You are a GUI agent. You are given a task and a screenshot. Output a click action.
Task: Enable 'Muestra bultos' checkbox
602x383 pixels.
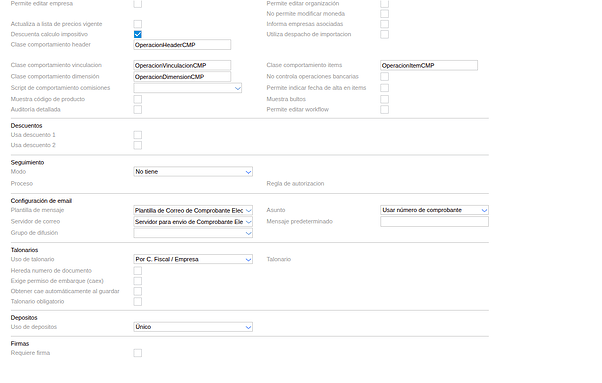point(384,99)
